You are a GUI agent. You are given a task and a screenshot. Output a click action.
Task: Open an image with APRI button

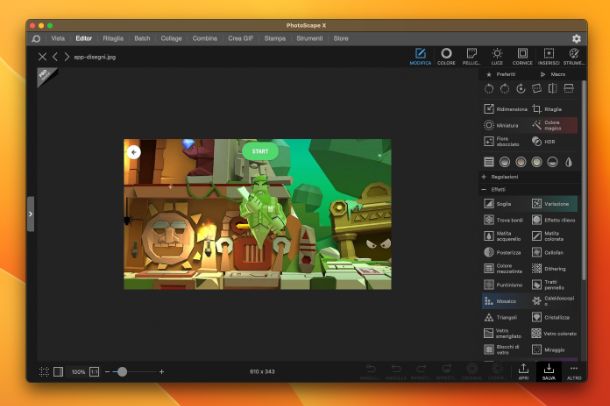click(x=523, y=372)
